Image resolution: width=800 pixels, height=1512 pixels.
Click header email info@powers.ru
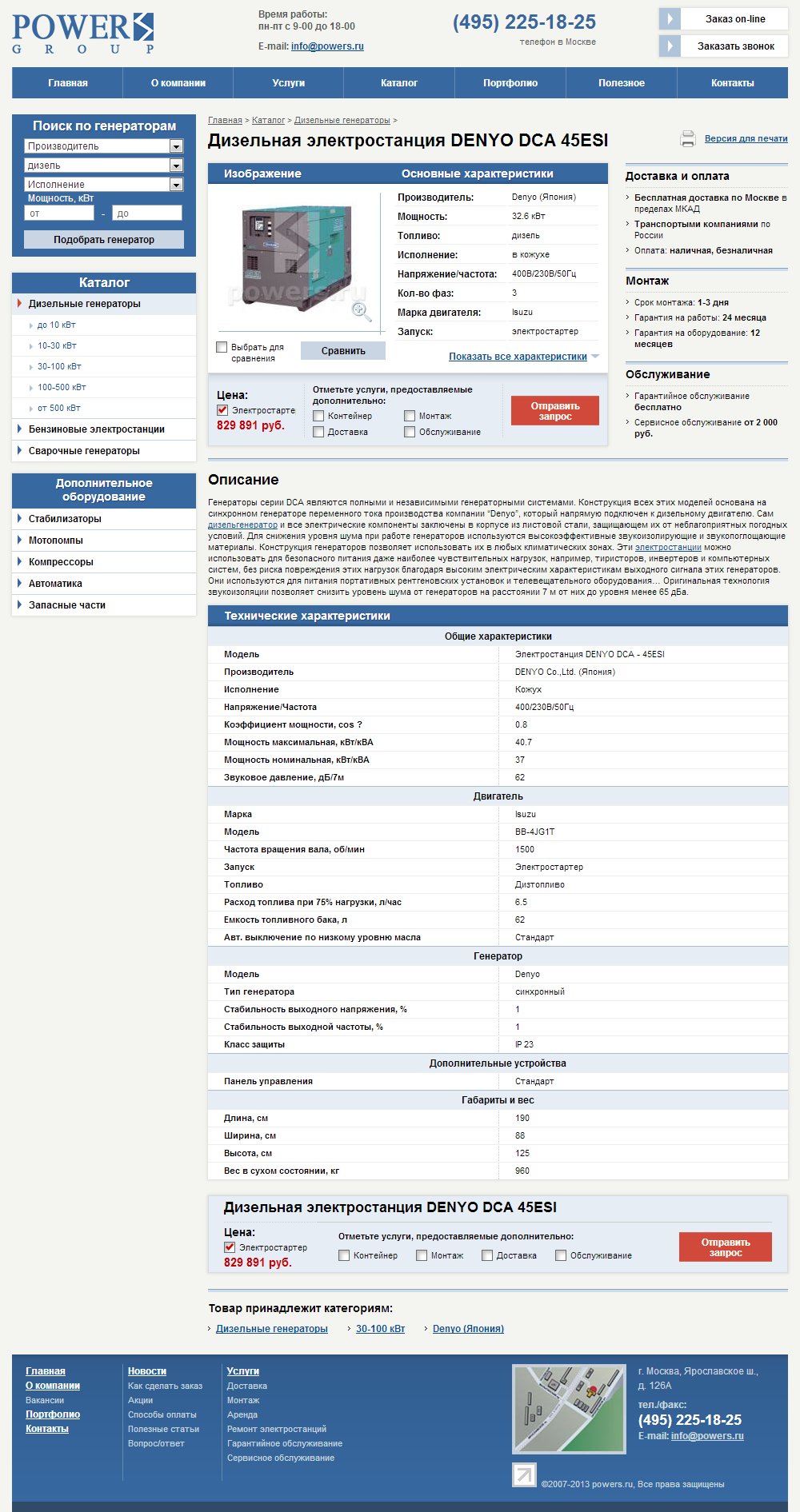pyautogui.click(x=327, y=46)
